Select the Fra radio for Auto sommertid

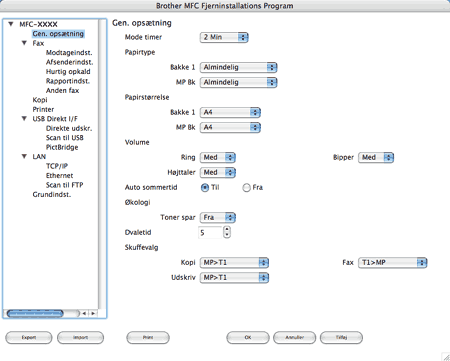pyautogui.click(x=246, y=188)
